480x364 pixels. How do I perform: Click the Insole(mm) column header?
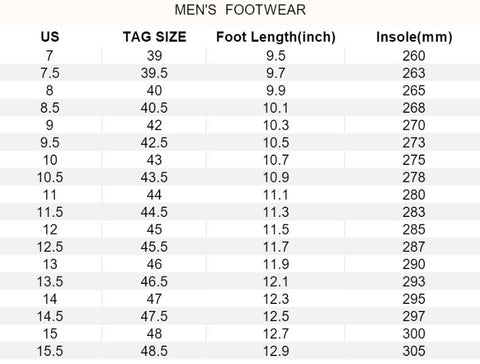point(414,37)
